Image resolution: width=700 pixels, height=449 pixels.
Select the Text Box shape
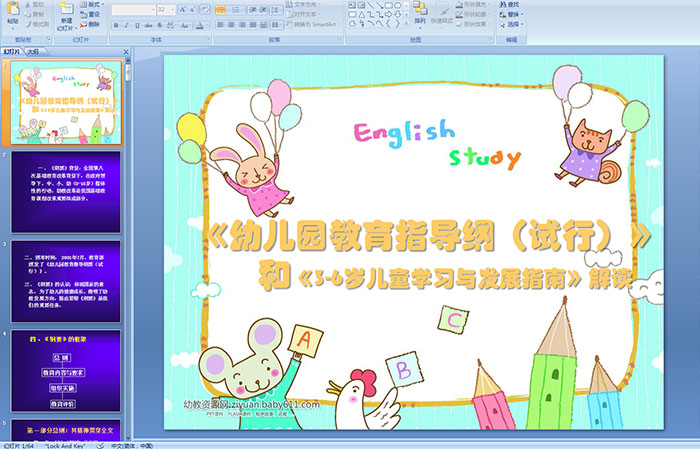pyautogui.click(x=352, y=5)
